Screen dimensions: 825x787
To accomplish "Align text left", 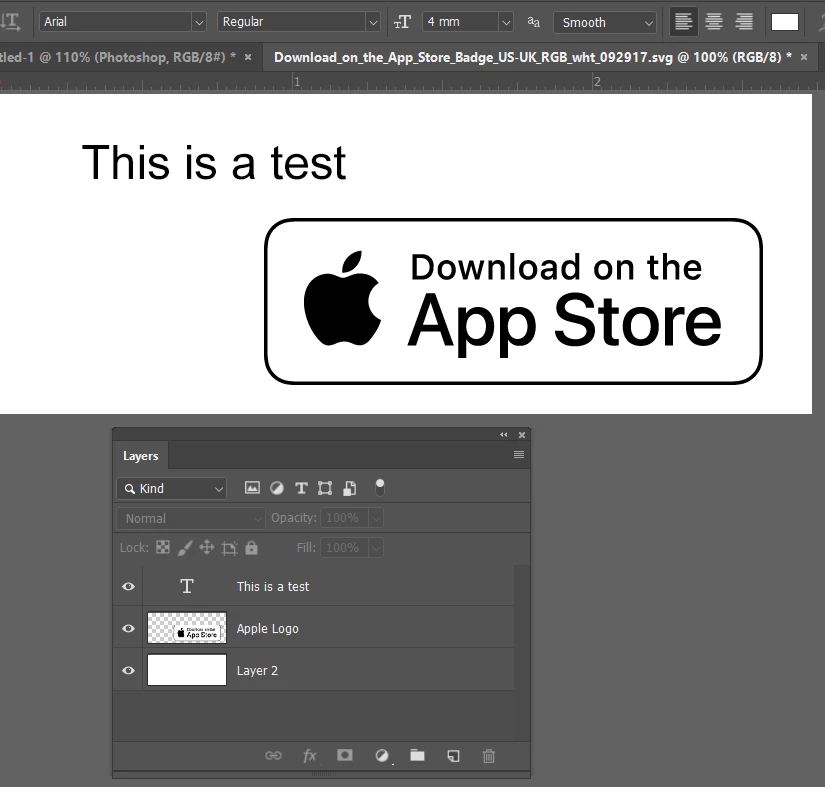I will click(683, 22).
